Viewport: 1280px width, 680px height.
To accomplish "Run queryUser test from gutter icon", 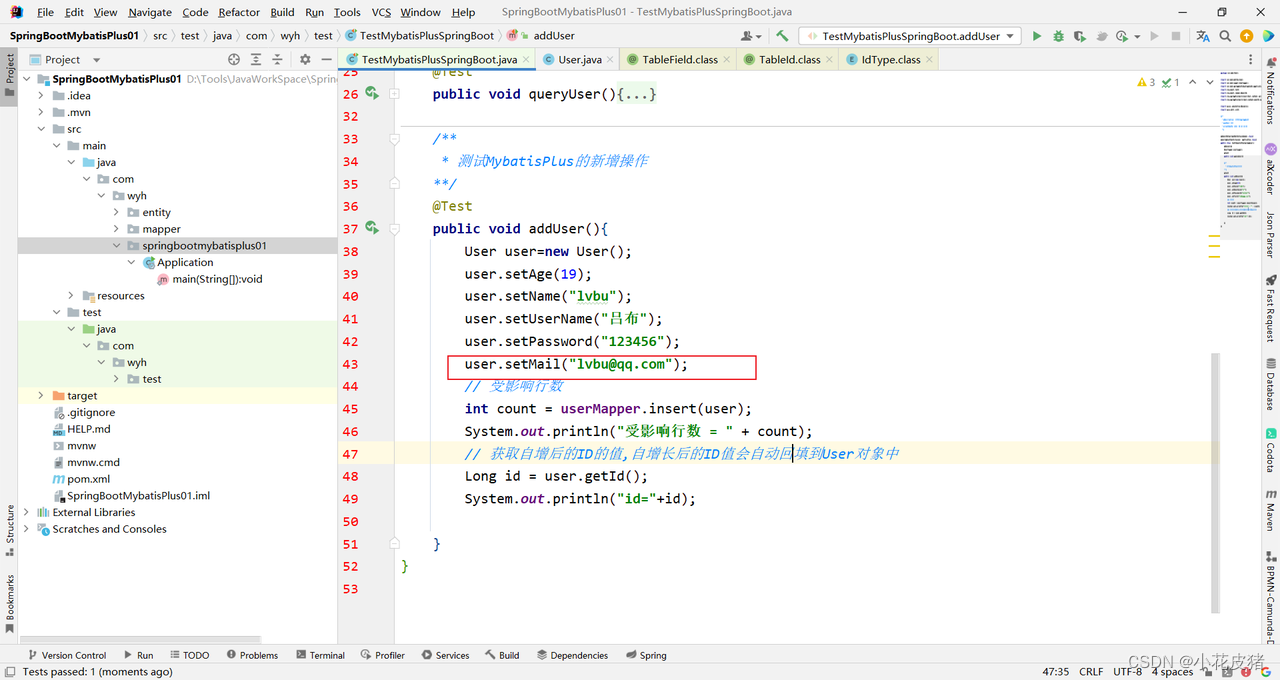I will (372, 93).
